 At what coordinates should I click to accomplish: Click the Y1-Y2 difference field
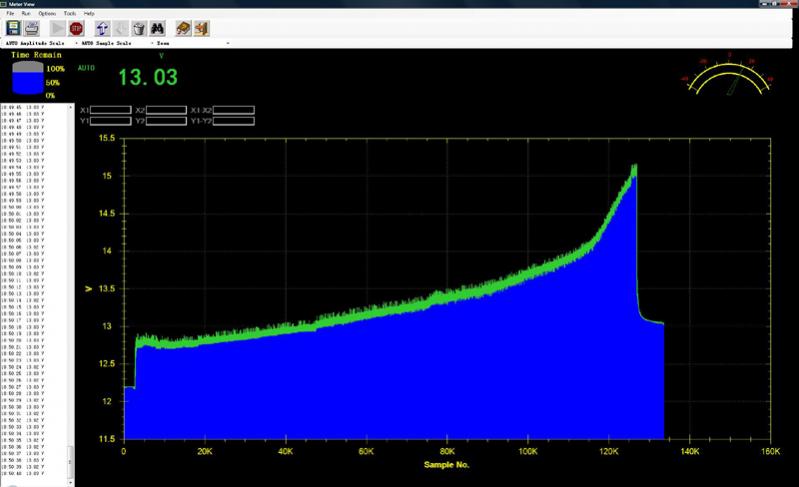coord(233,121)
